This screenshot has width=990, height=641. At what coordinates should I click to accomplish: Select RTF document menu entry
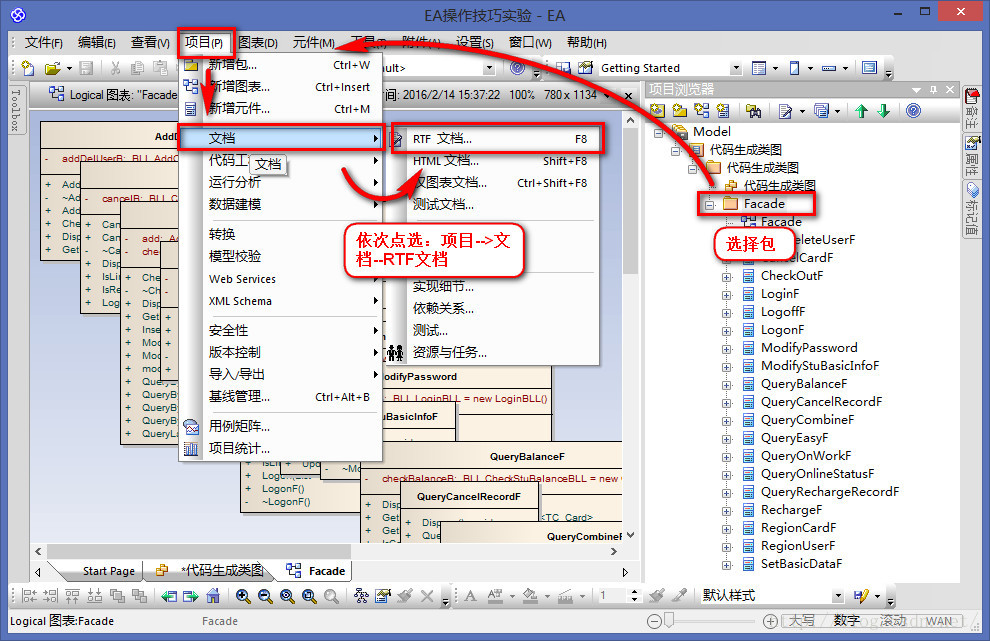[x=496, y=138]
